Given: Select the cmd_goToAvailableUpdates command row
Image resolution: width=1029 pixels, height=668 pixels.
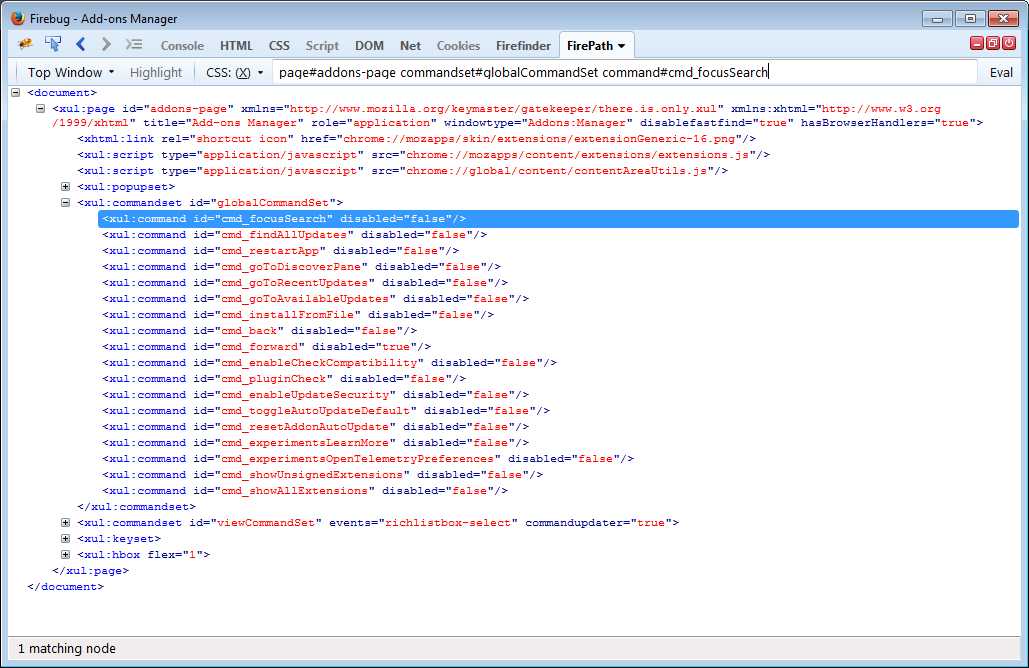Looking at the screenshot, I should tap(316, 299).
